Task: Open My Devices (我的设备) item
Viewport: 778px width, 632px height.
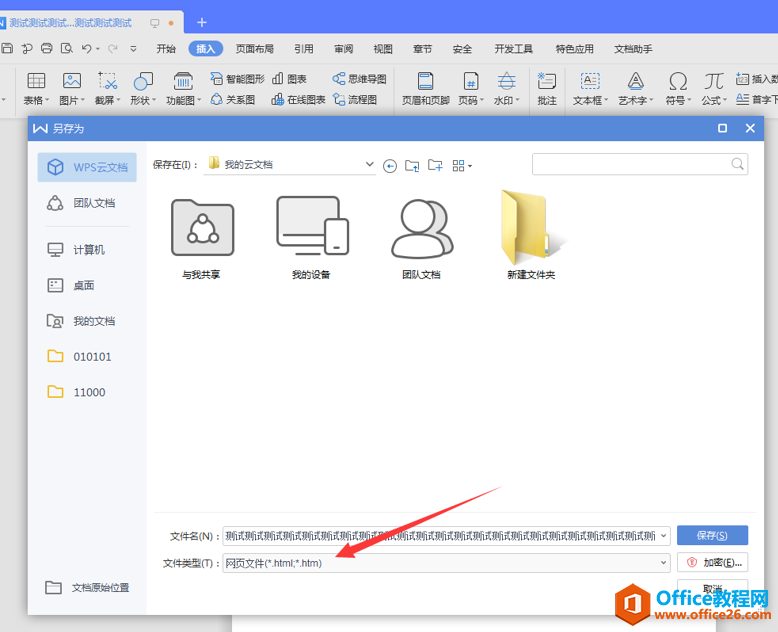Action: (312, 239)
